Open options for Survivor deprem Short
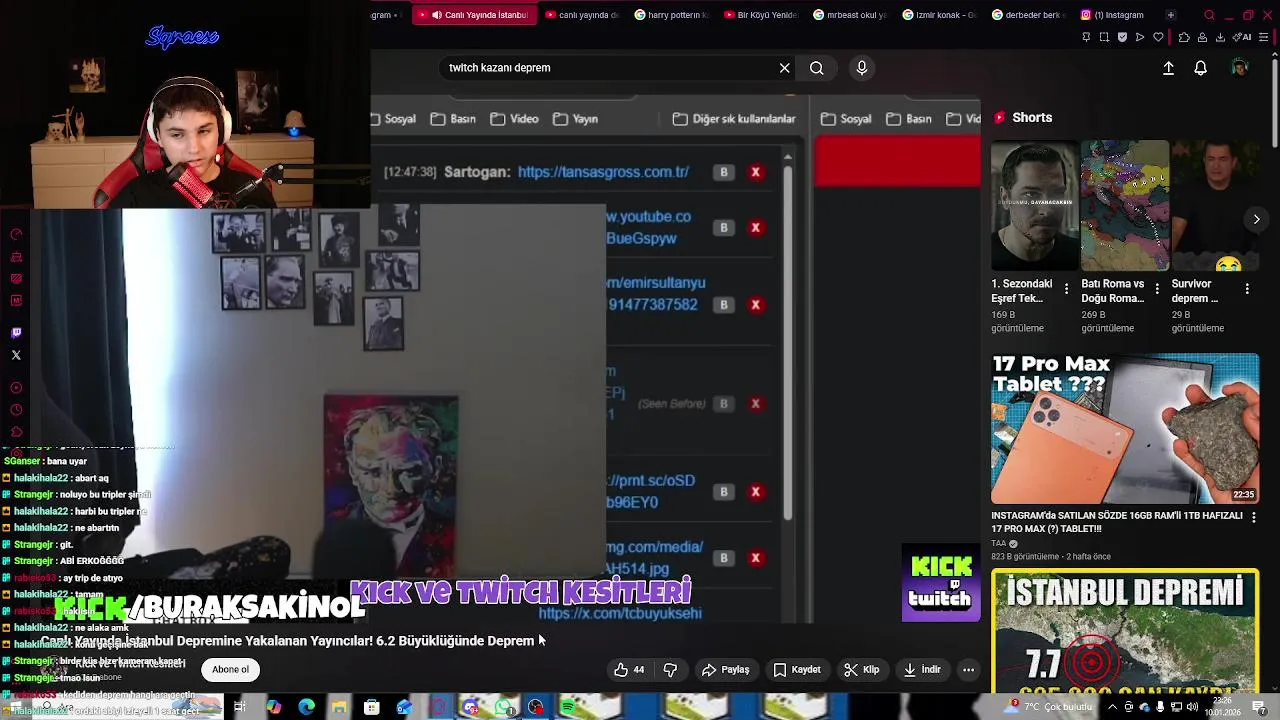The width and height of the screenshot is (1280, 720). coord(1247,289)
